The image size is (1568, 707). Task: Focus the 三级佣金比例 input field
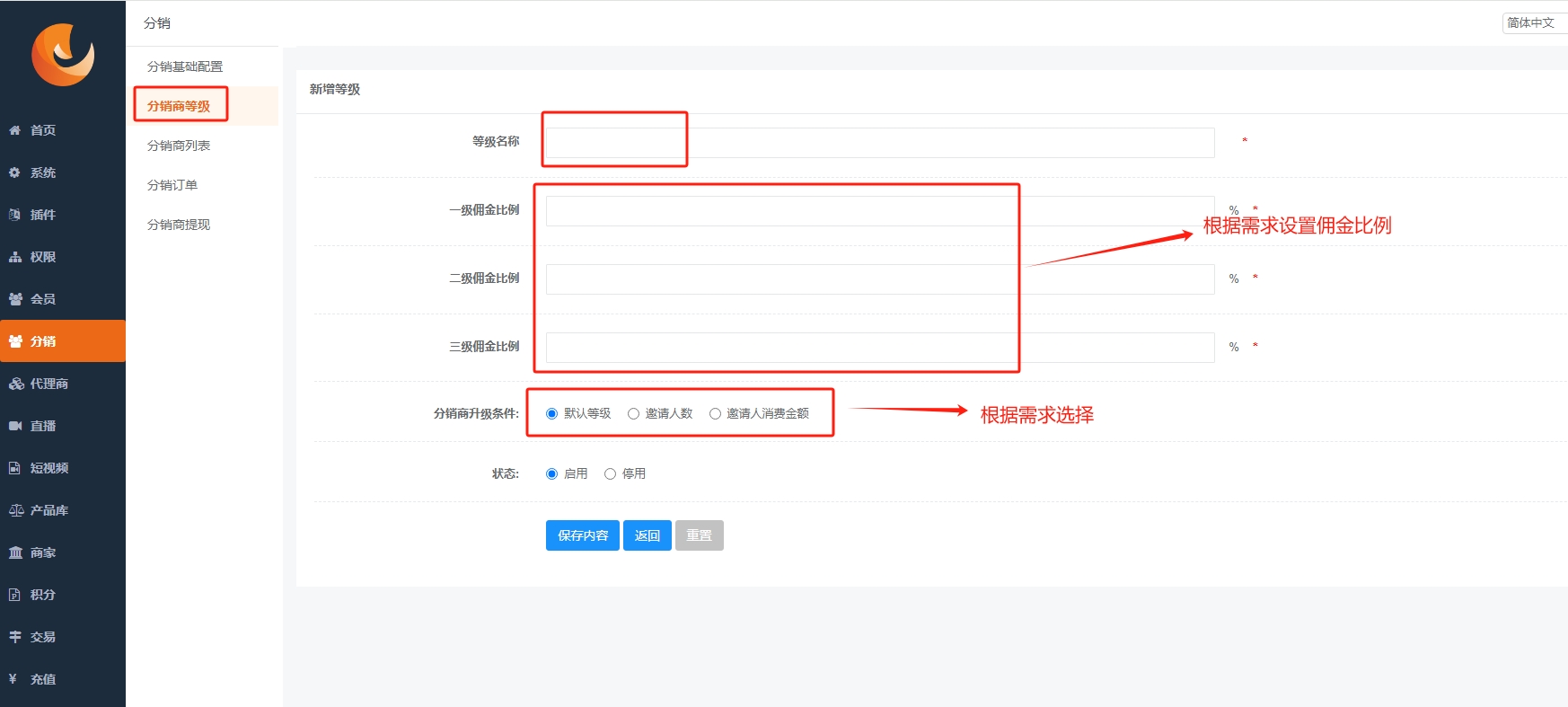880,348
